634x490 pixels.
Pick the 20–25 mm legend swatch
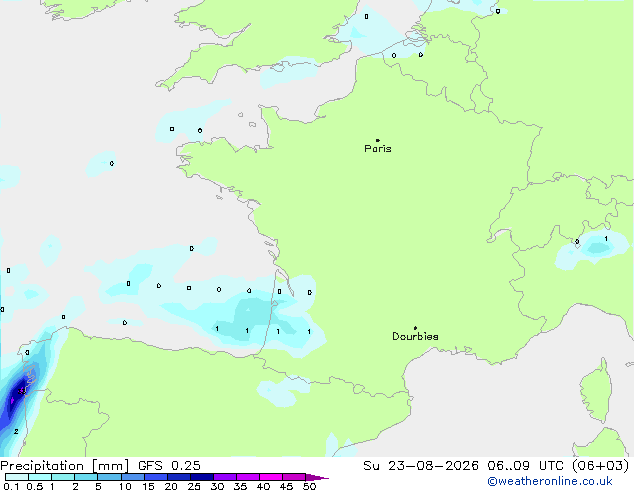point(179,477)
